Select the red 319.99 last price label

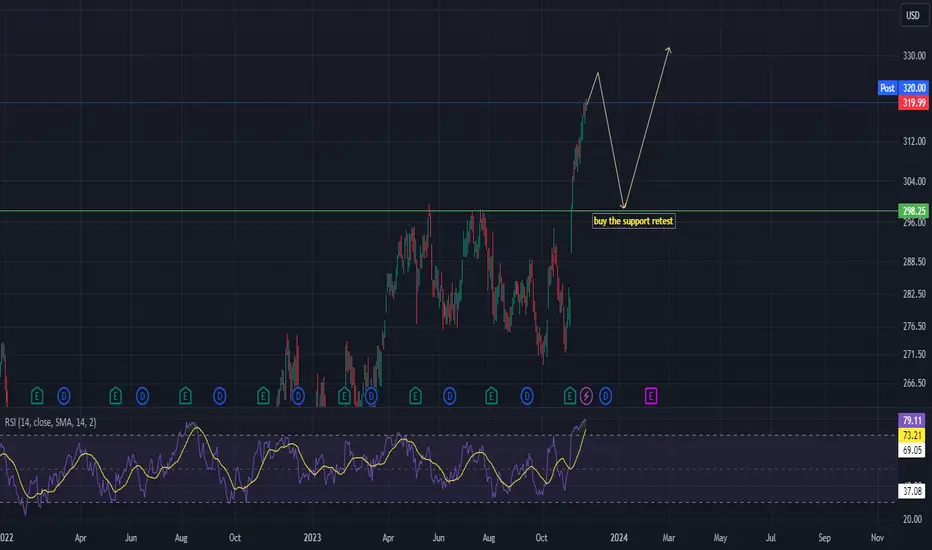[914, 103]
